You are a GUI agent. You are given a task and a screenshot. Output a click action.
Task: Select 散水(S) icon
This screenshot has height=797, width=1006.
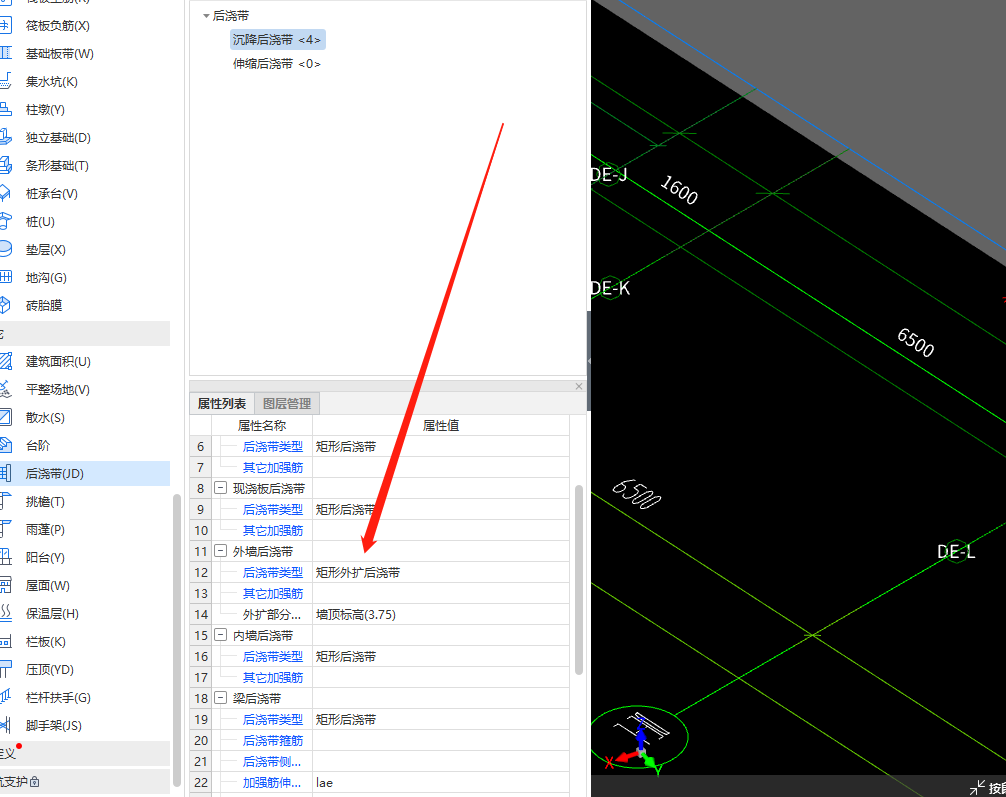pos(5,418)
